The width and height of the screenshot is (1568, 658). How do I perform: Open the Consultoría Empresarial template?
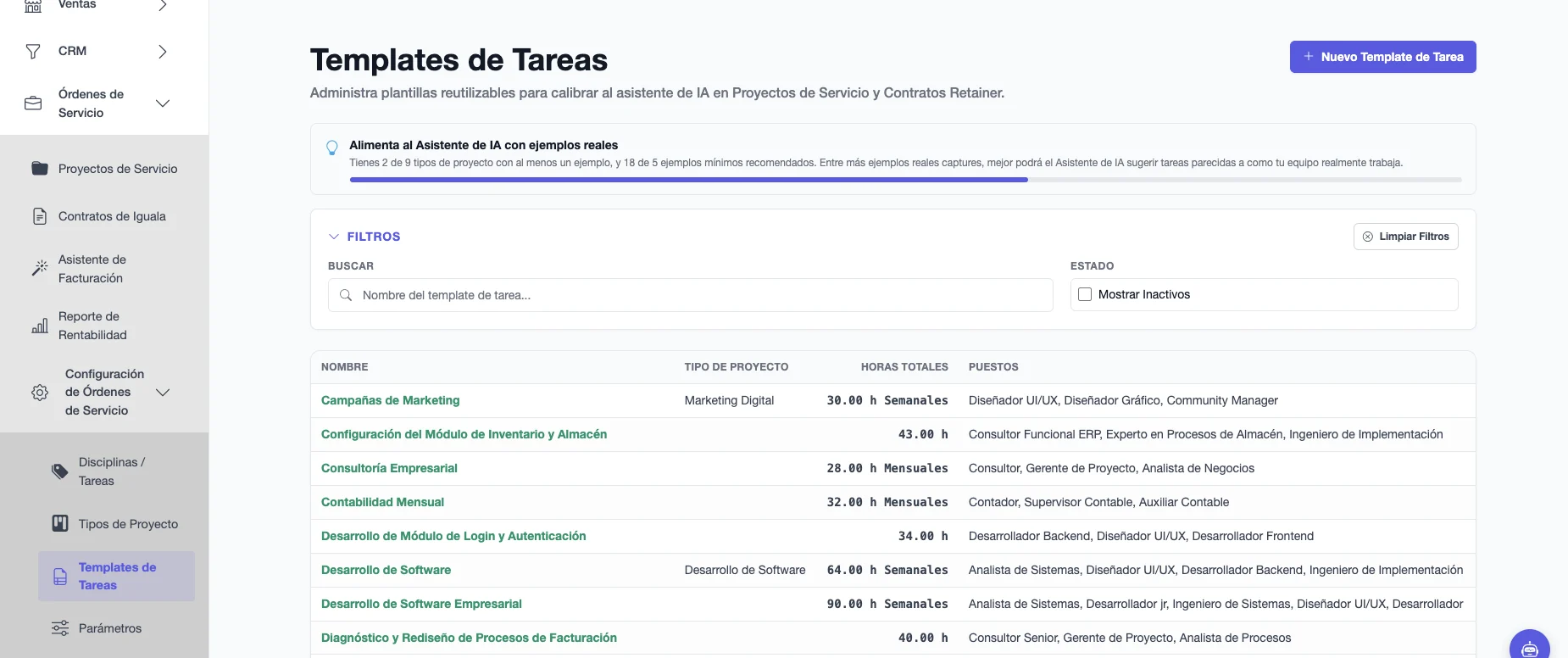pyautogui.click(x=389, y=468)
